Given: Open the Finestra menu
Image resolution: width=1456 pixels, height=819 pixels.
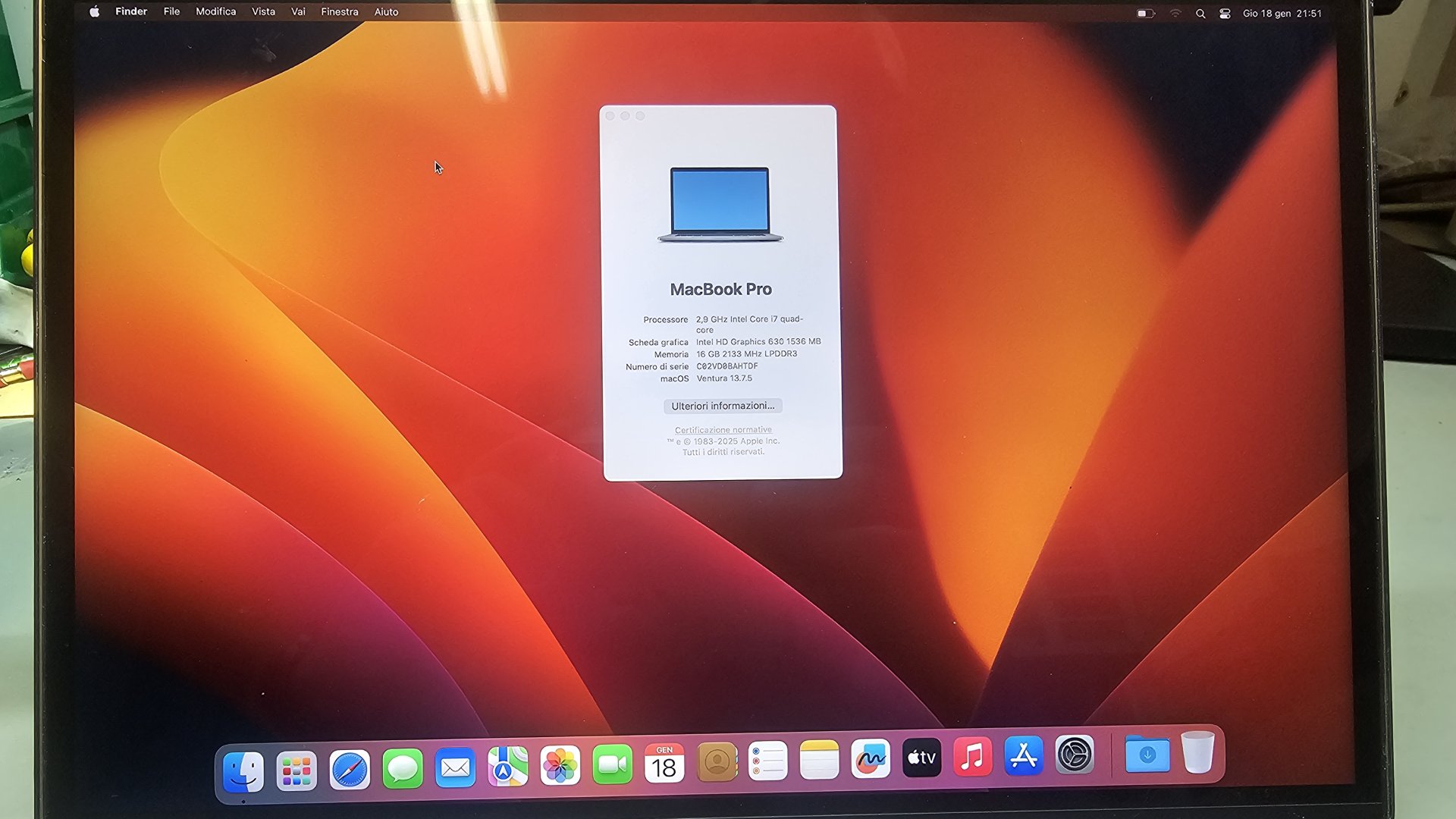Looking at the screenshot, I should coord(340,11).
